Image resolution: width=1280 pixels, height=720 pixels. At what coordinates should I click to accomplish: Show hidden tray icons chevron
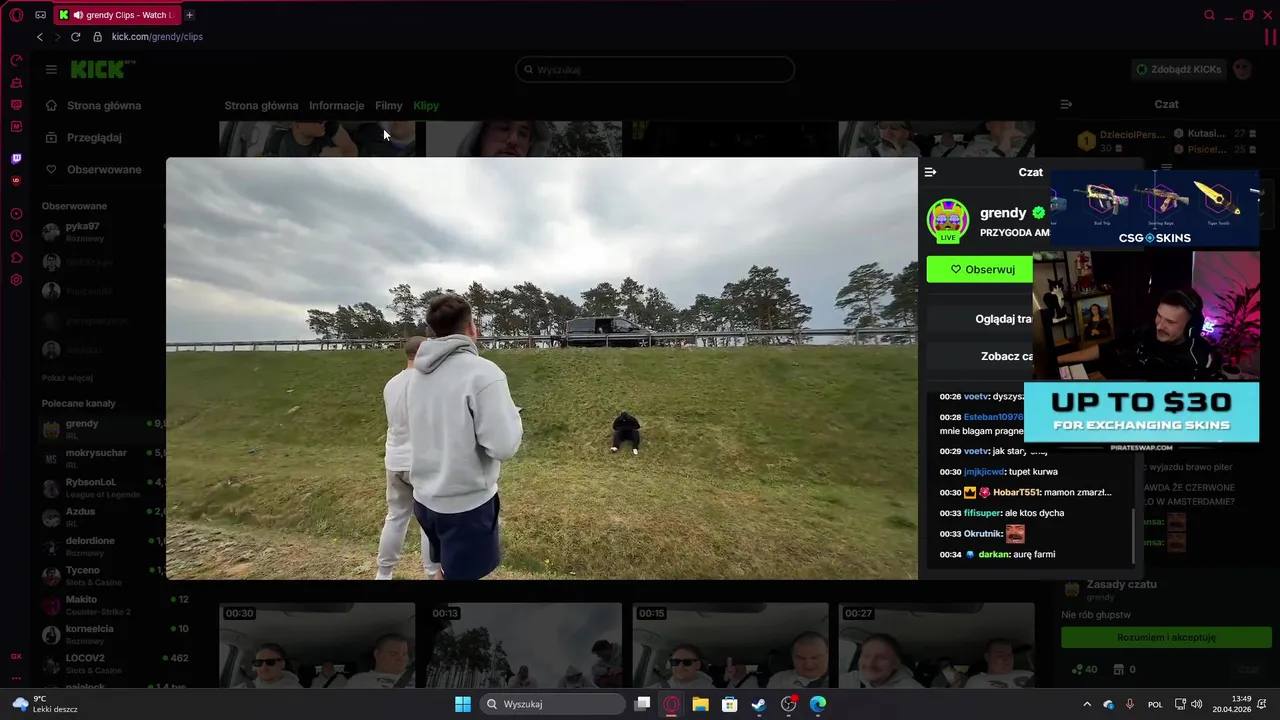click(x=1087, y=704)
